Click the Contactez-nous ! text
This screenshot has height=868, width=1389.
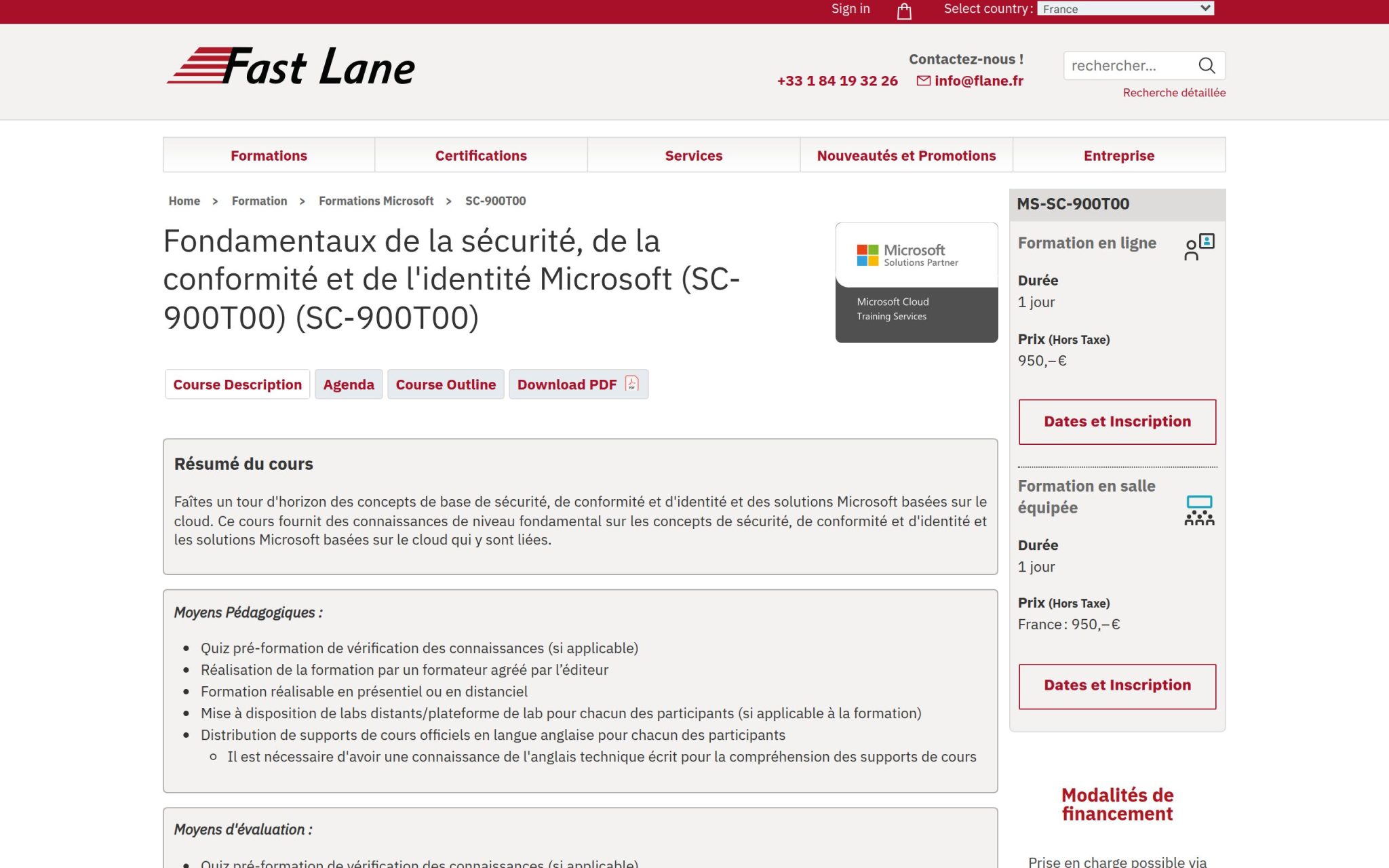coord(966,60)
